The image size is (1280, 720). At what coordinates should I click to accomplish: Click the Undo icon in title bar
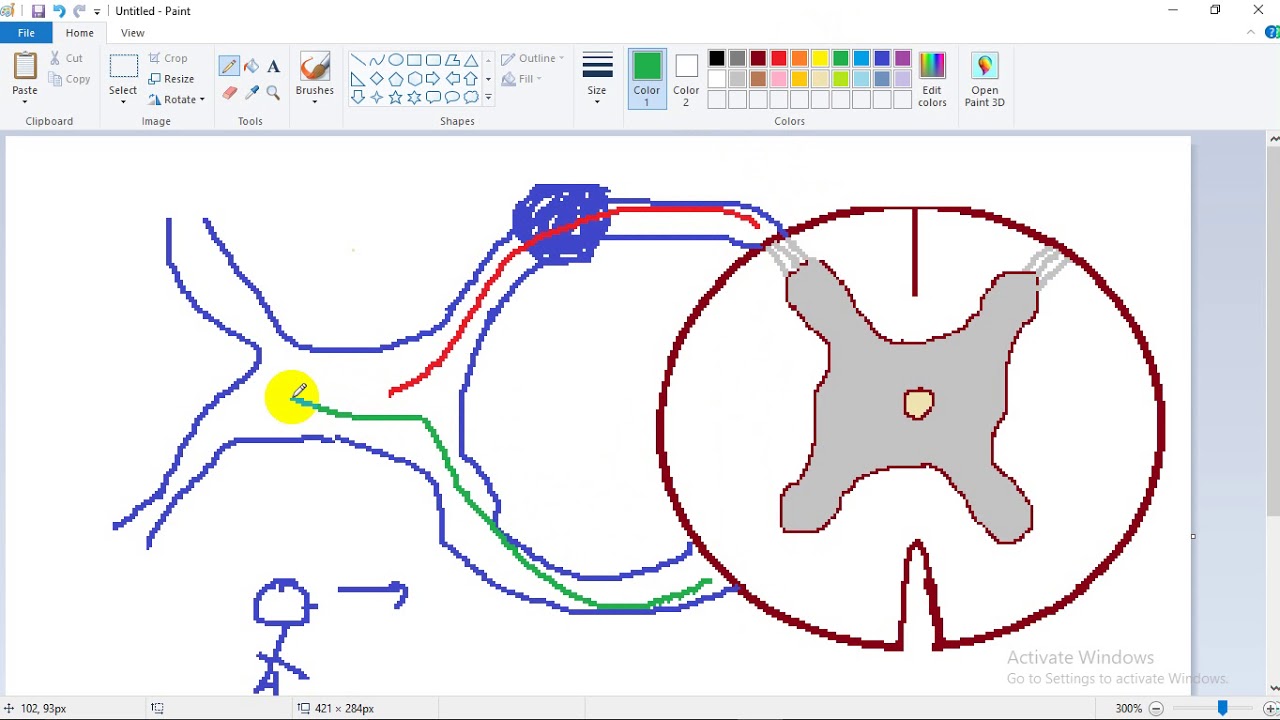pos(59,11)
